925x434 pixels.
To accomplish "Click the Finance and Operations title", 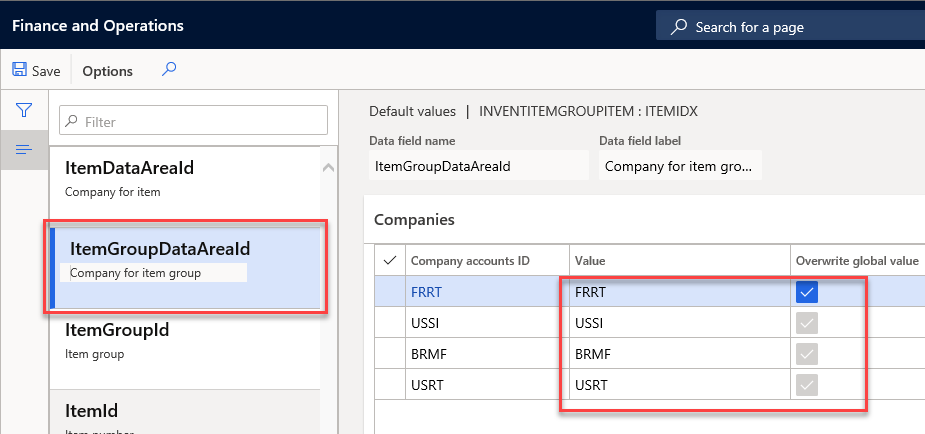I will pyautogui.click(x=98, y=26).
